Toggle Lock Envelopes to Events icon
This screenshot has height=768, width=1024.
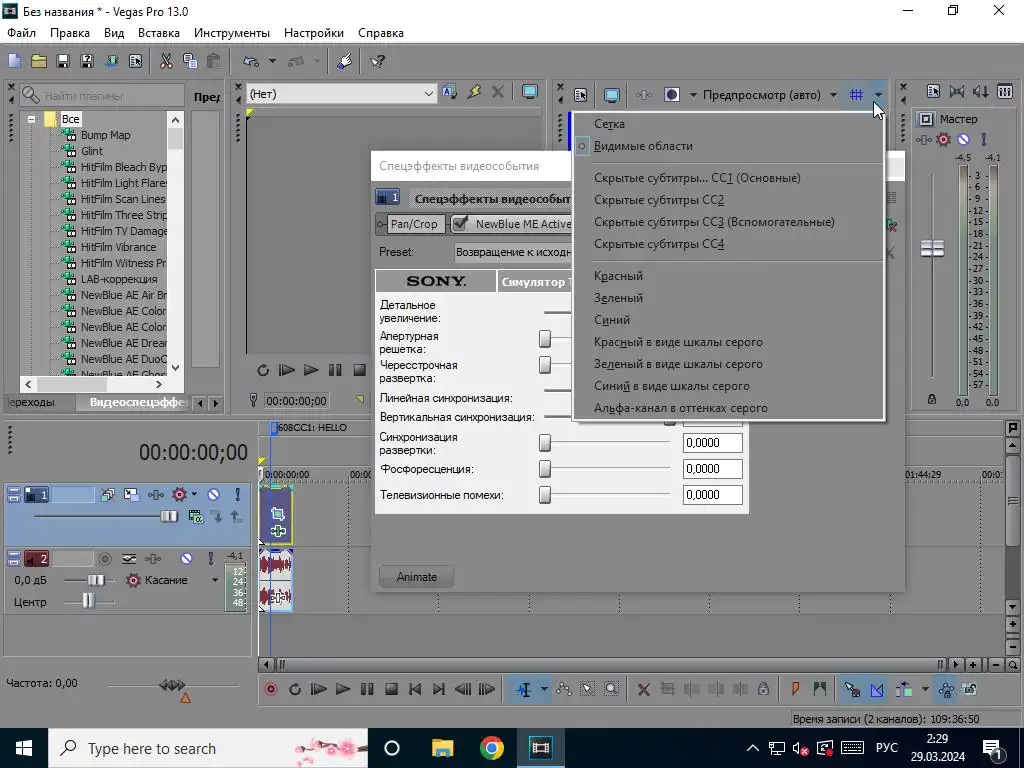pos(946,689)
